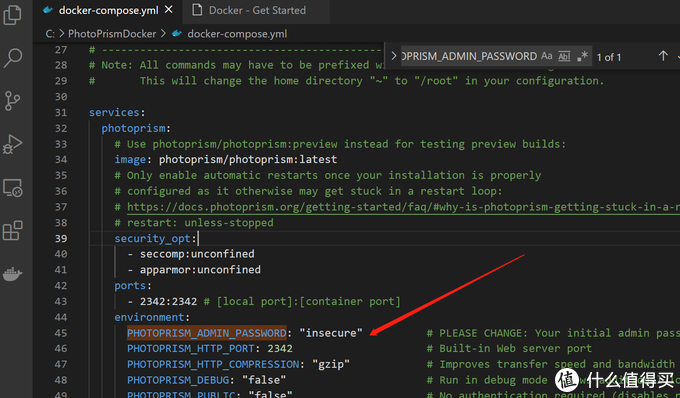Click the "# restart: unless-stopped" comment
The height and width of the screenshot is (398, 680).
(194, 223)
